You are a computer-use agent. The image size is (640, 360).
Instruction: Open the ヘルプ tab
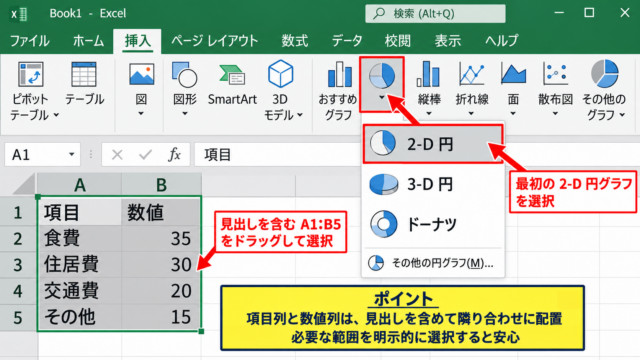[502, 41]
